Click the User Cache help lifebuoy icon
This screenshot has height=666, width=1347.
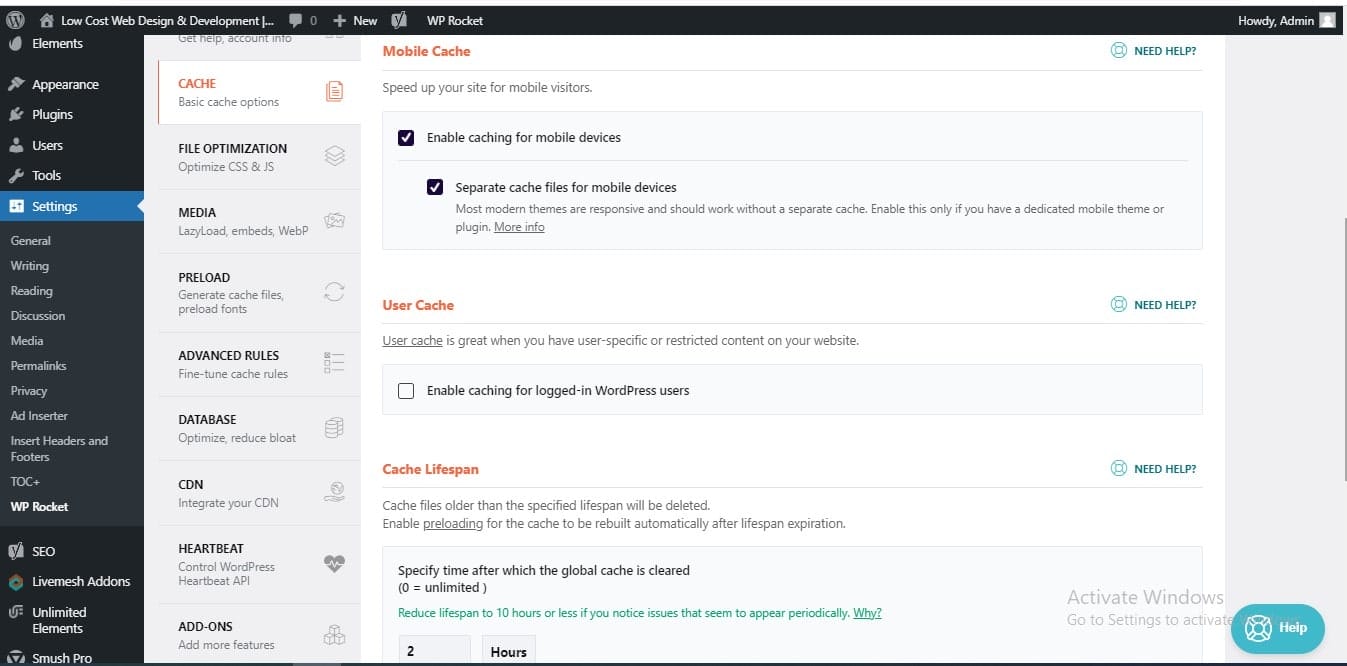point(1119,305)
